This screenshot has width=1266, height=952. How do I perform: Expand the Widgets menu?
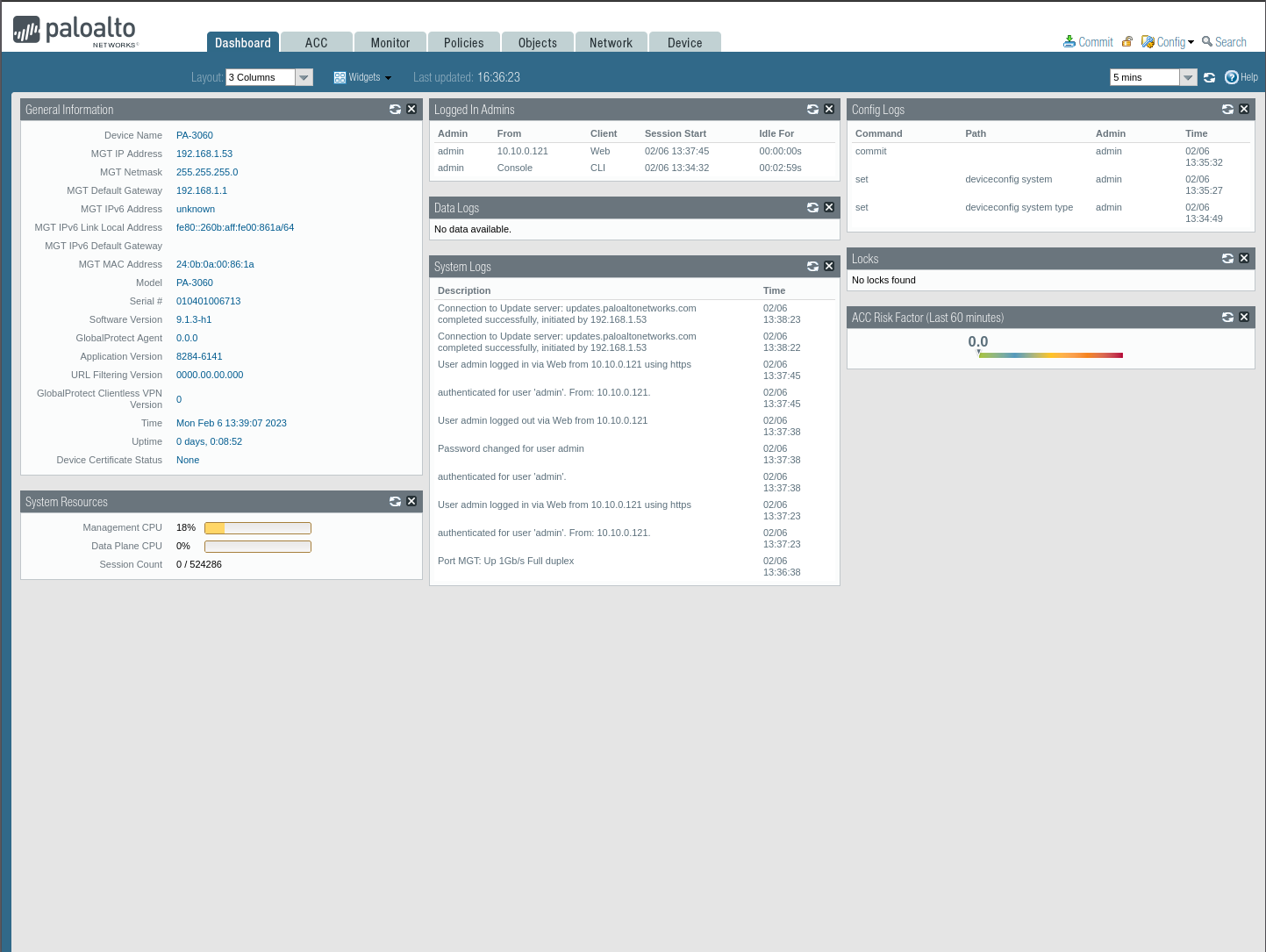tap(363, 77)
